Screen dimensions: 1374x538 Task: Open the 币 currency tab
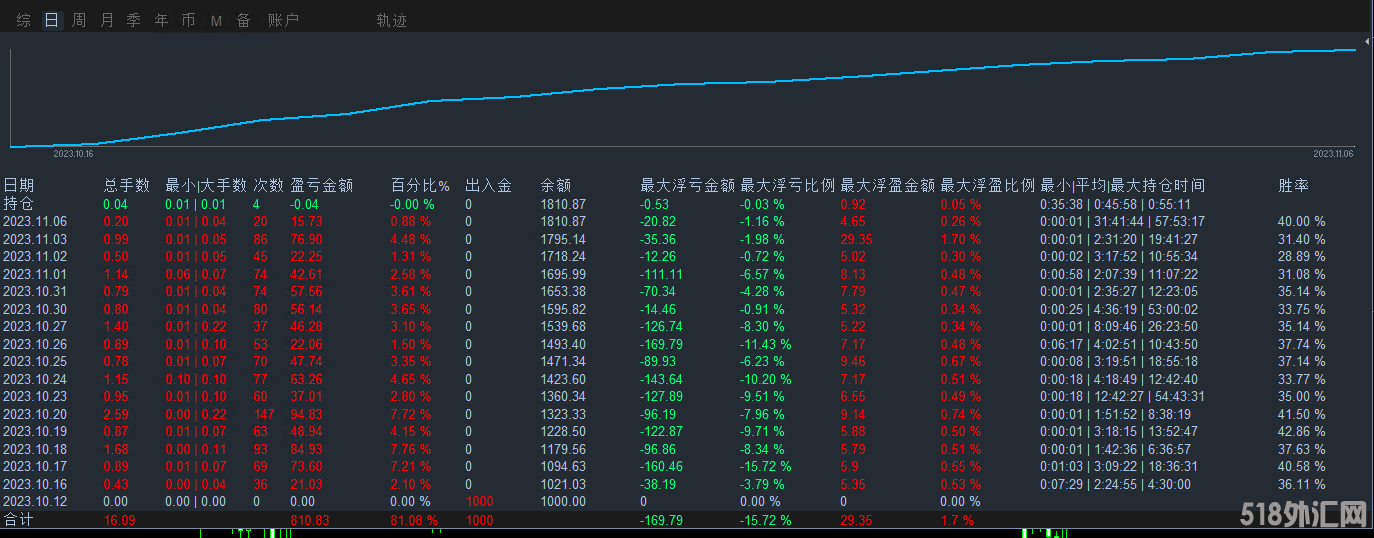pos(188,20)
